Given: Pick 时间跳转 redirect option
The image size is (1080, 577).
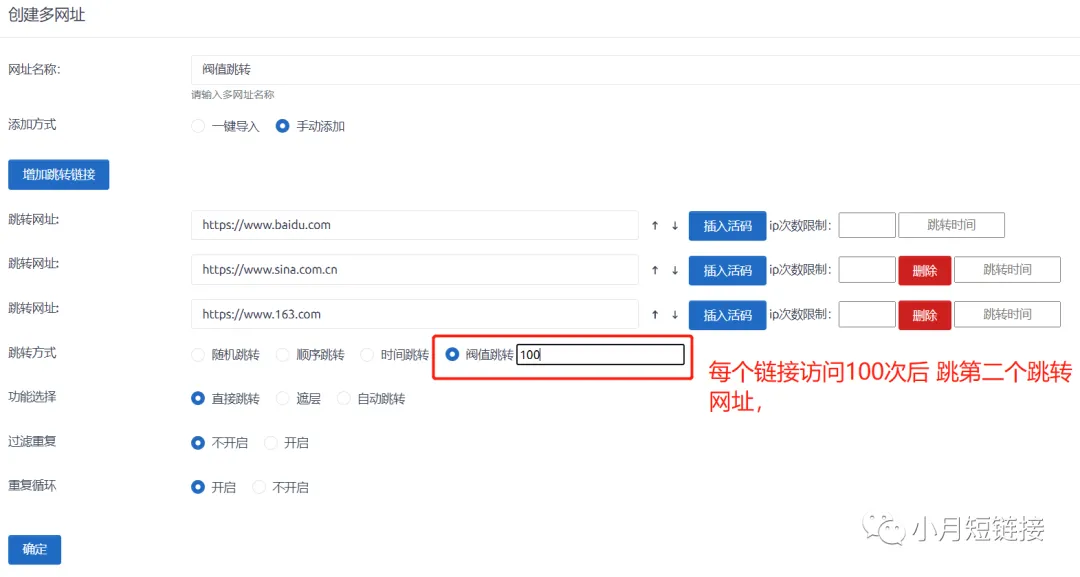Looking at the screenshot, I should [367, 355].
